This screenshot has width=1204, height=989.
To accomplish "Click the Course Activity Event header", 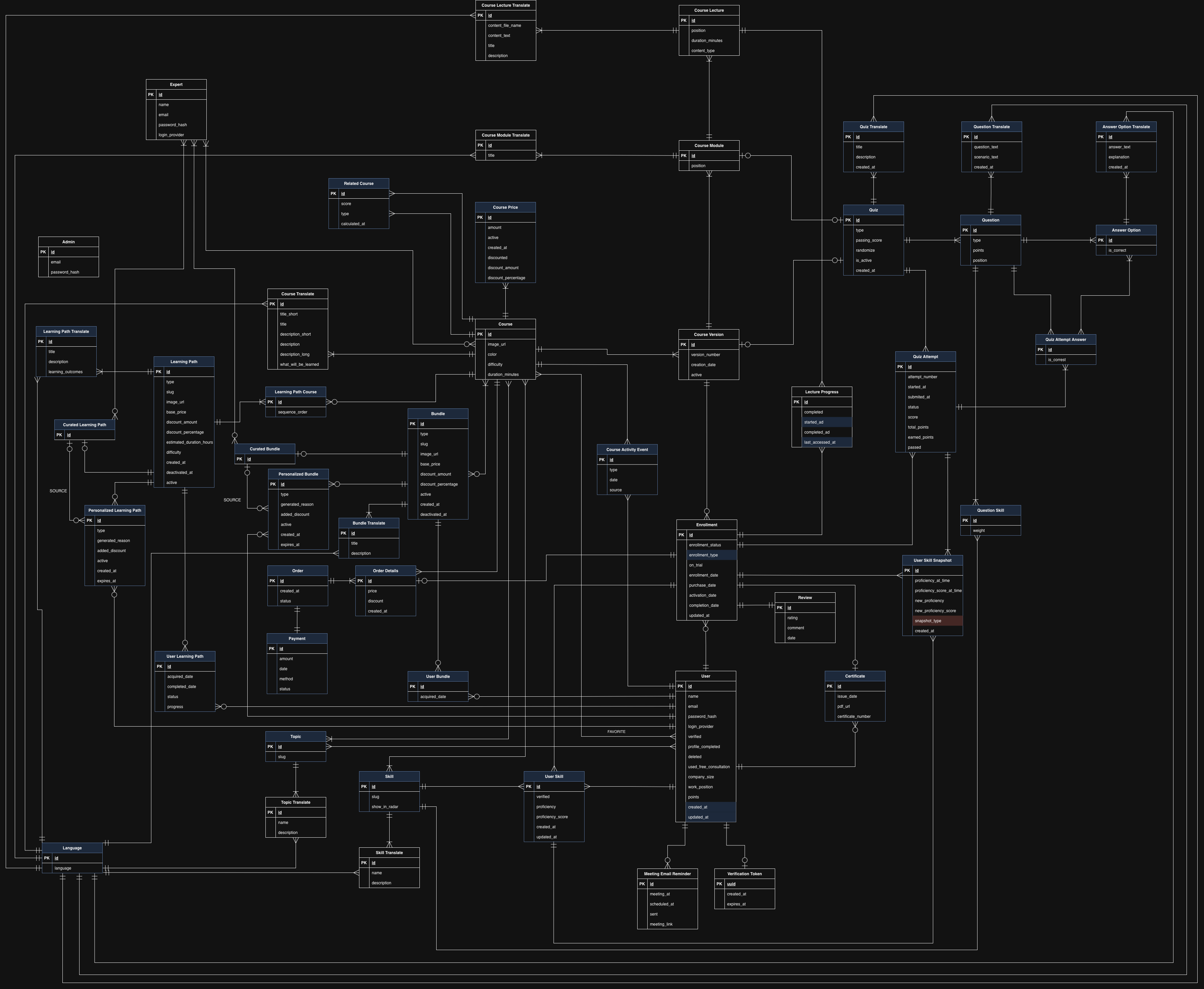I will coord(627,449).
